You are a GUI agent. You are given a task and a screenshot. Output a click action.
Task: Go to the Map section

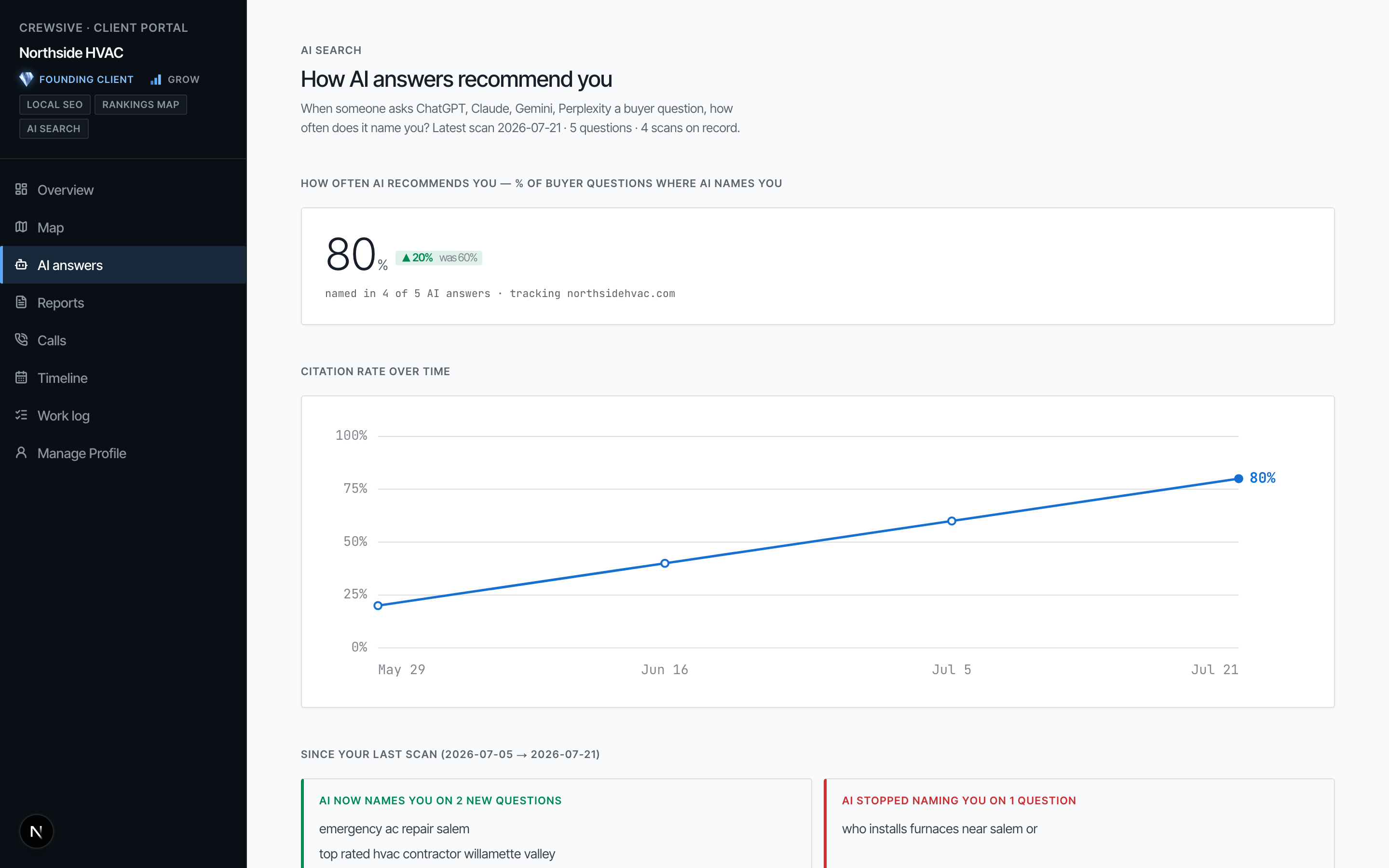(x=123, y=227)
